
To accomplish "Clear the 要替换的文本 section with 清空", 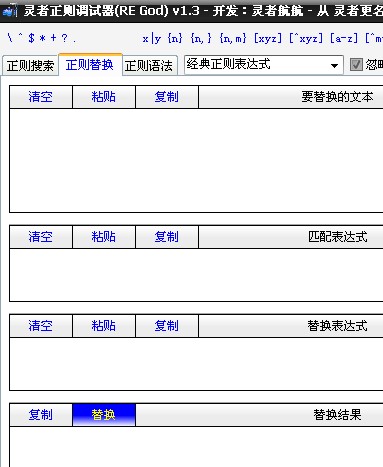I will 41,97.
